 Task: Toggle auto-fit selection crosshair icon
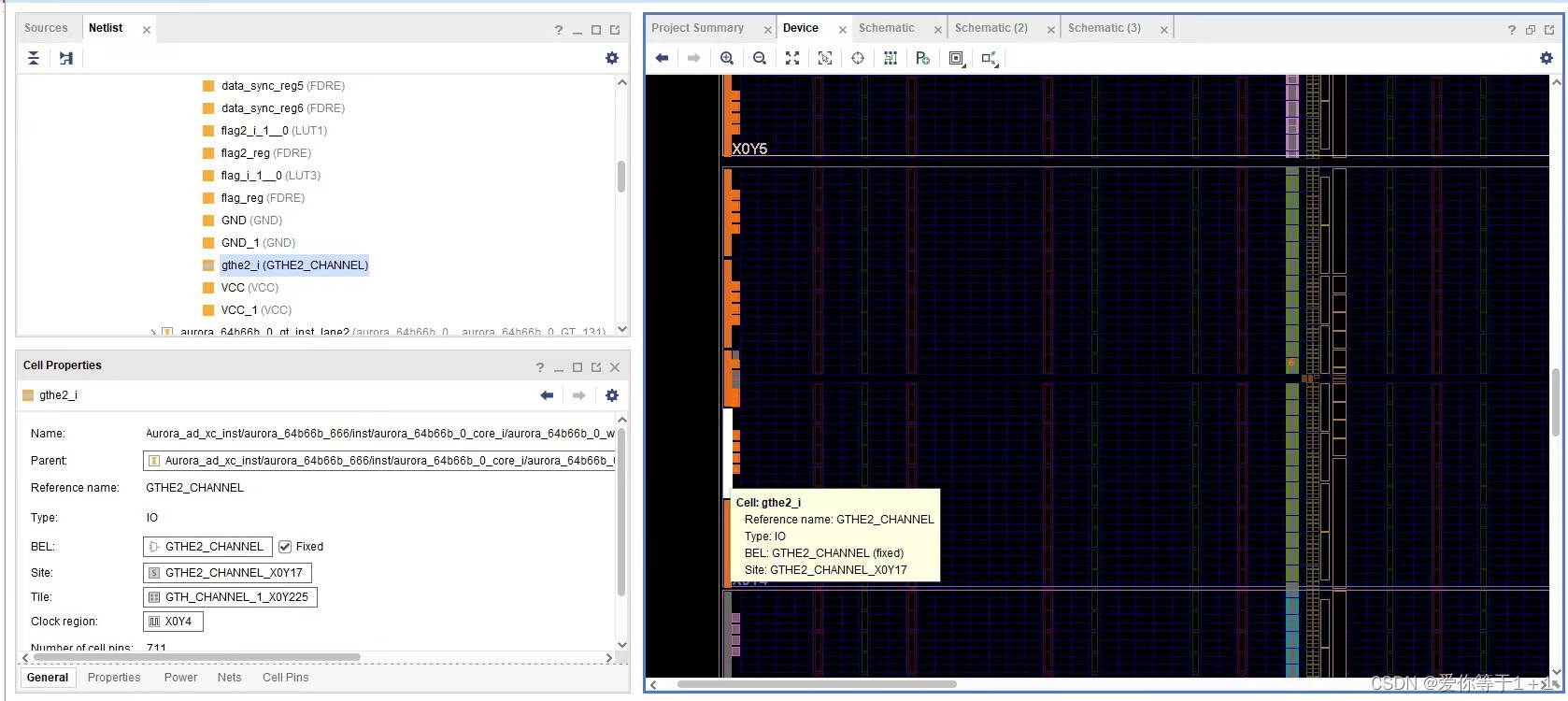point(858,58)
